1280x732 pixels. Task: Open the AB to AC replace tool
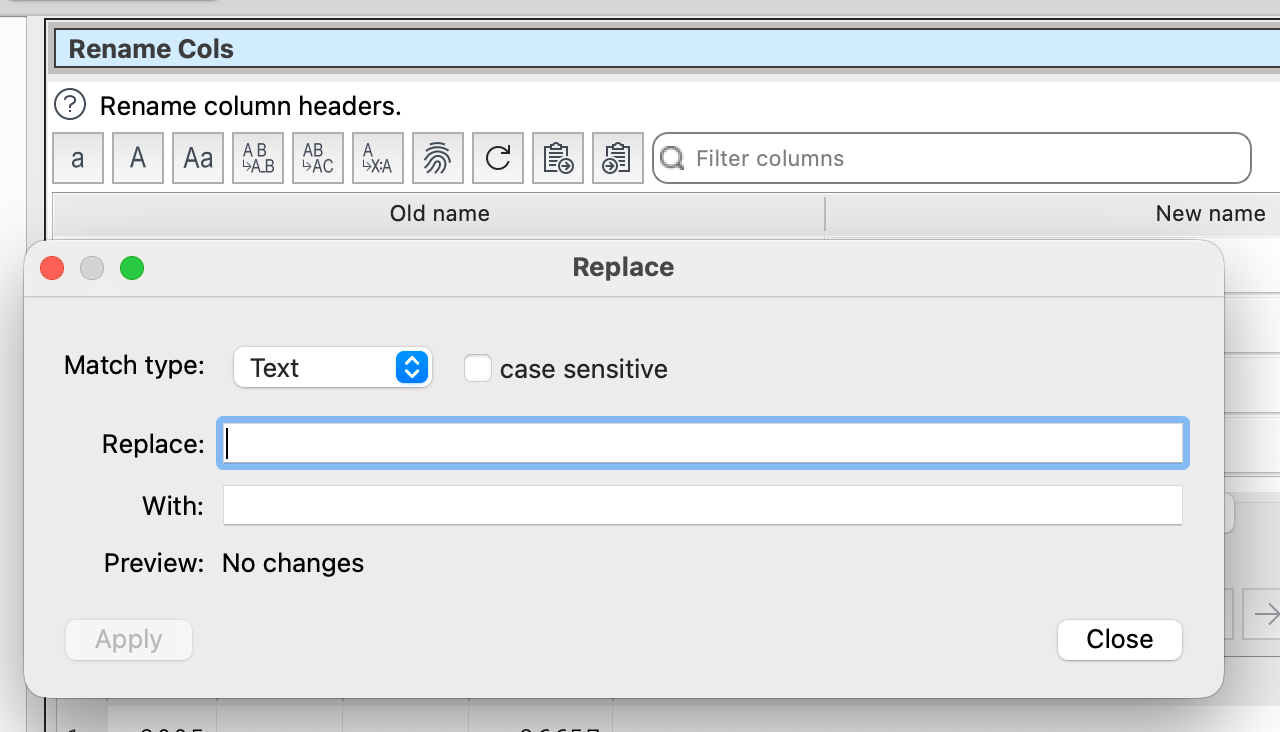click(x=318, y=159)
